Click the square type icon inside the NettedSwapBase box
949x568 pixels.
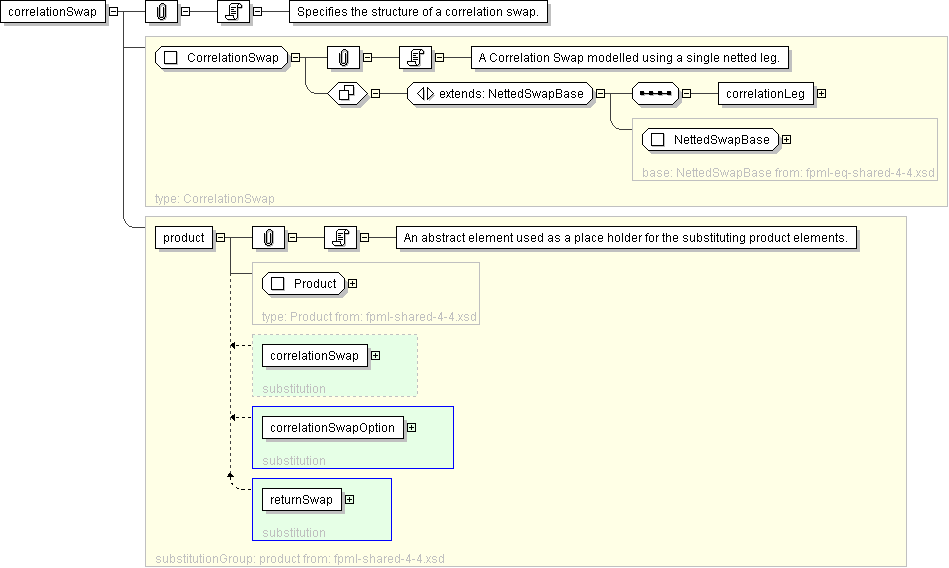(657, 140)
